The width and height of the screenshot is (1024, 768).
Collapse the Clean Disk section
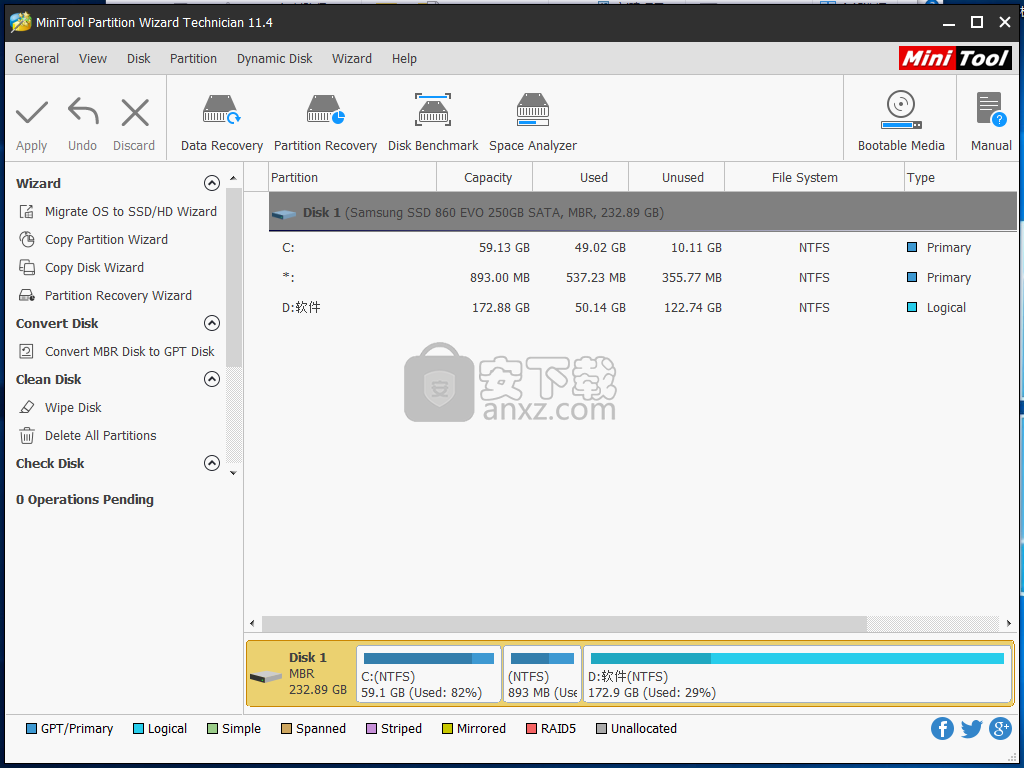click(x=212, y=379)
